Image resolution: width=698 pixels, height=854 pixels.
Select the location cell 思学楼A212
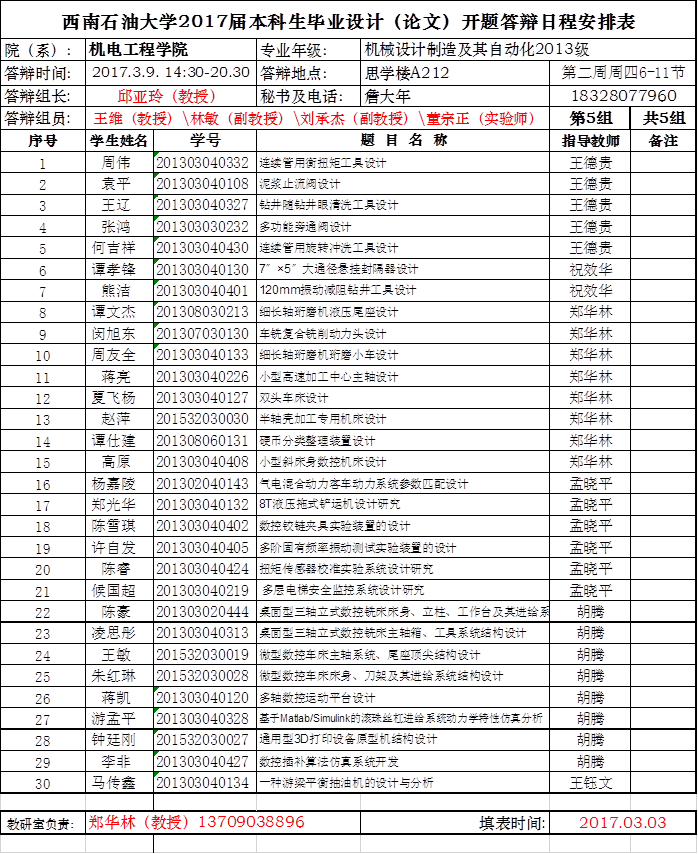[455, 73]
